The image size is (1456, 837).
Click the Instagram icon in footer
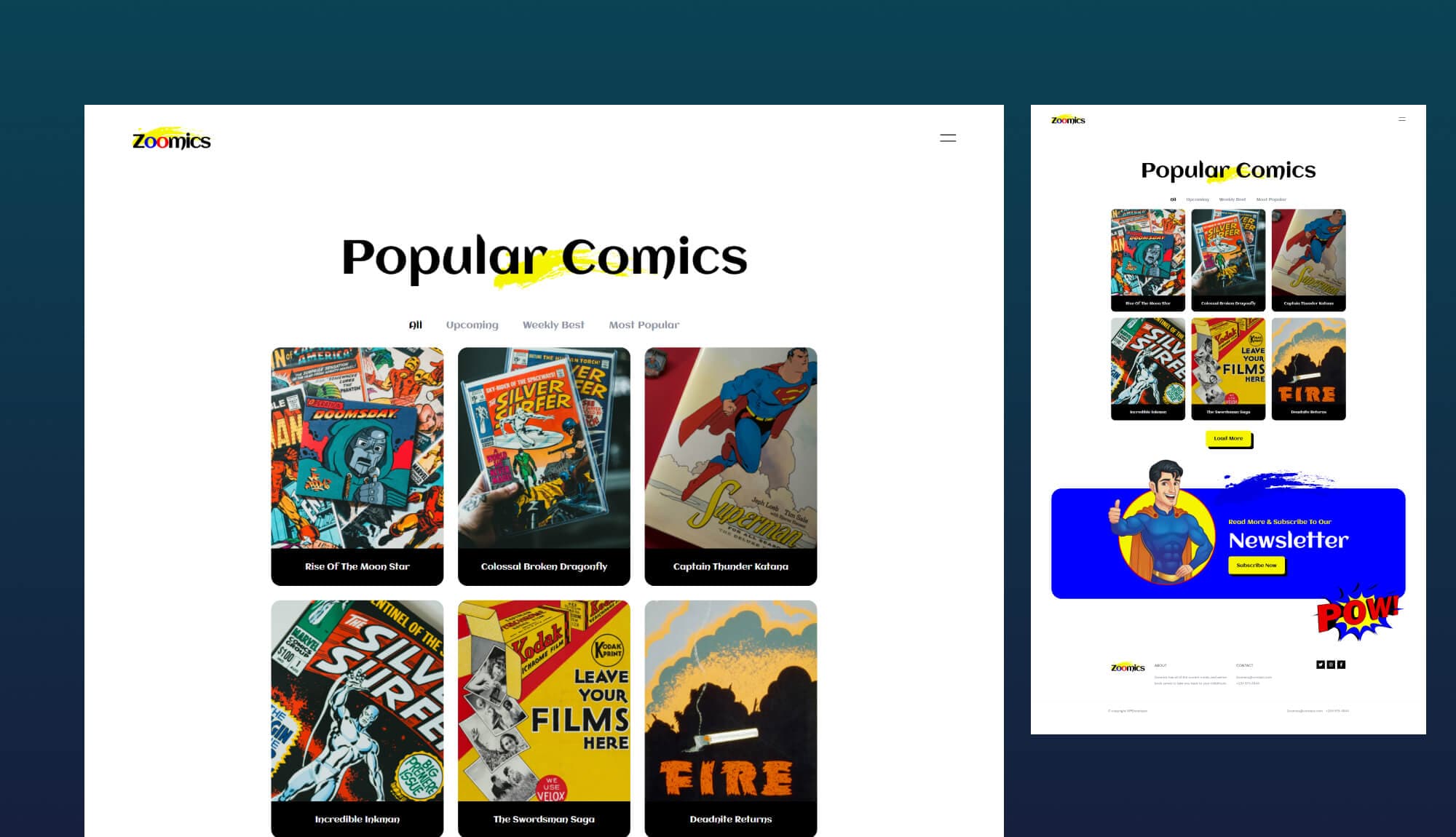(1331, 665)
